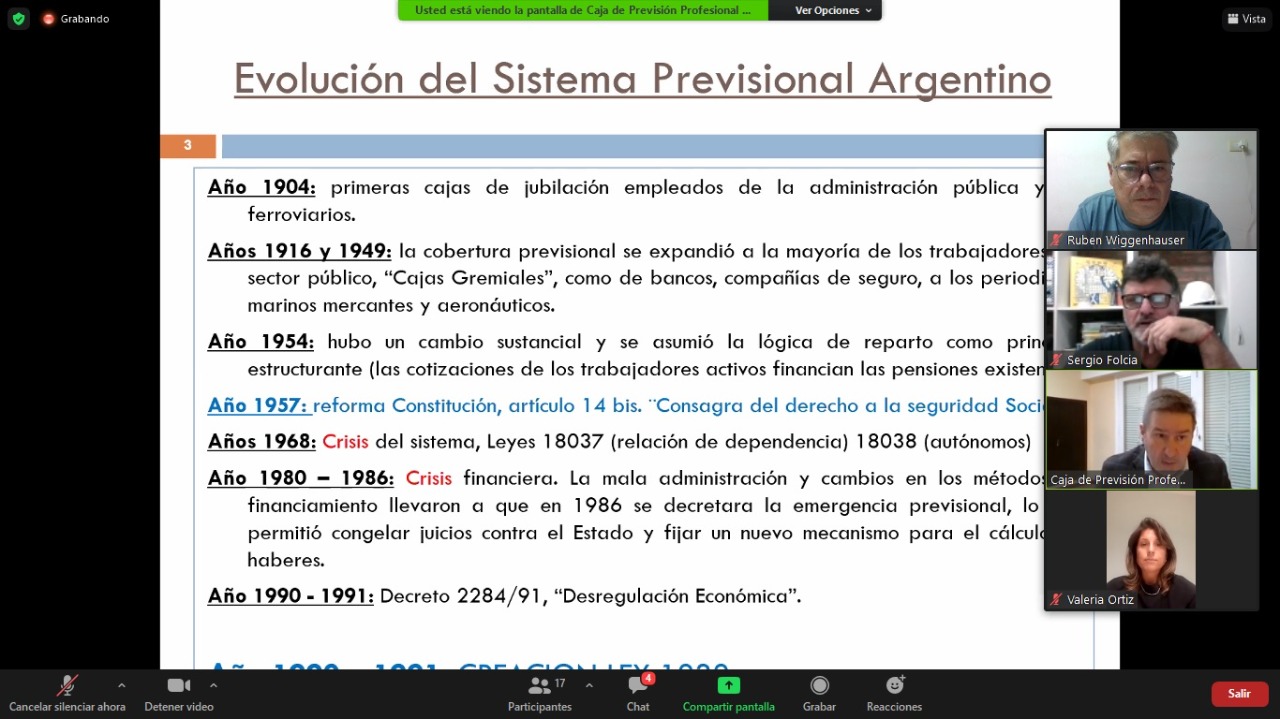The image size is (1280, 719).
Task: Click the Años 1968: heading
Action: (261, 441)
